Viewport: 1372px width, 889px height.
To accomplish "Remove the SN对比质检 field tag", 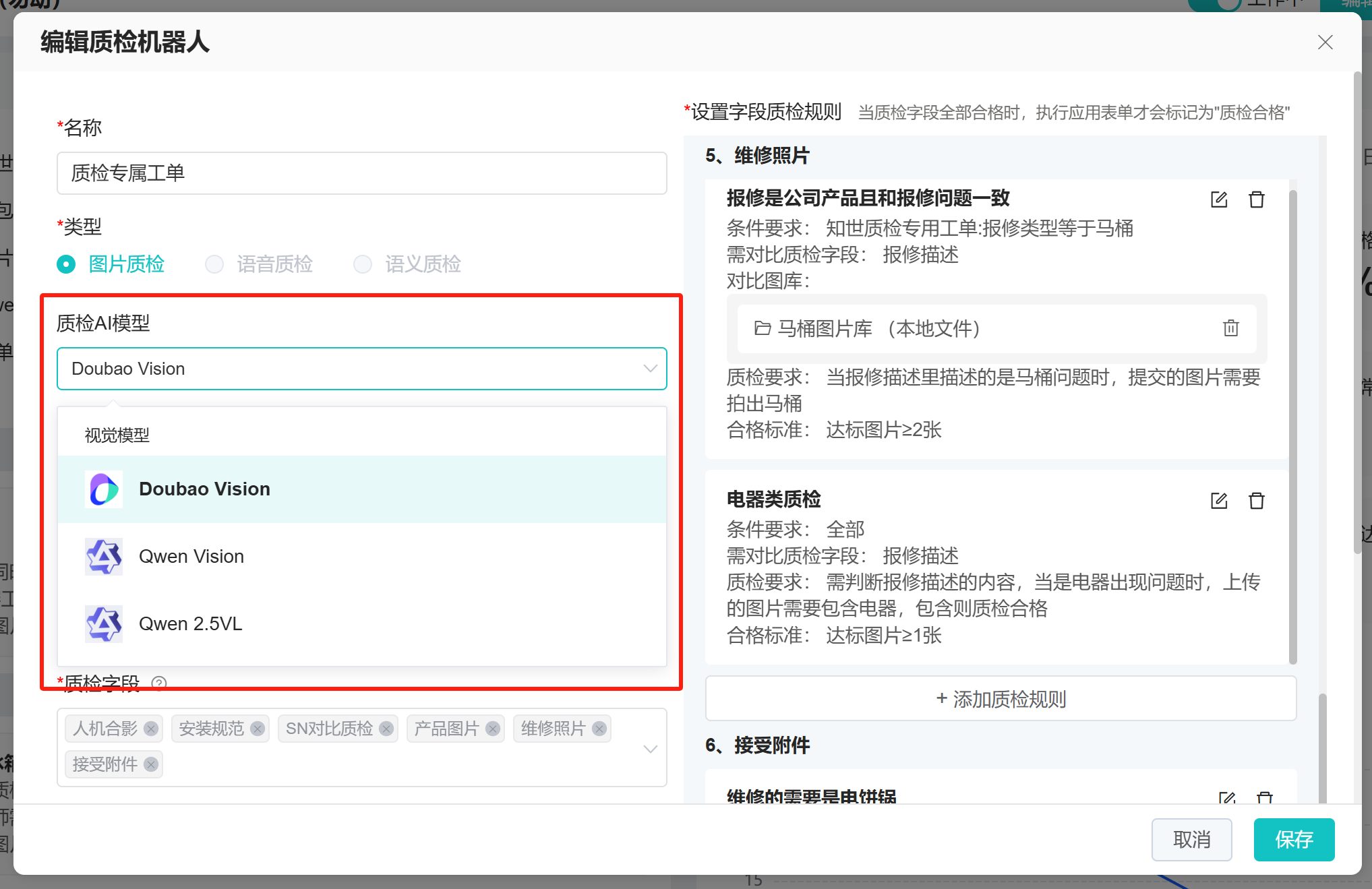I will [x=386, y=729].
